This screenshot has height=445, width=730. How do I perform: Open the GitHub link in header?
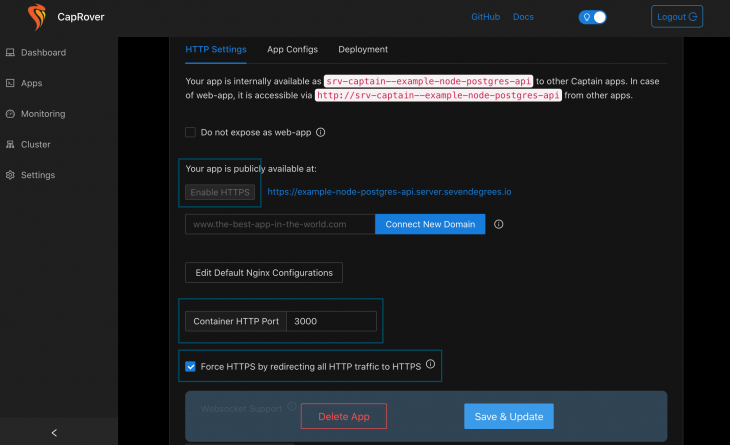pos(486,17)
